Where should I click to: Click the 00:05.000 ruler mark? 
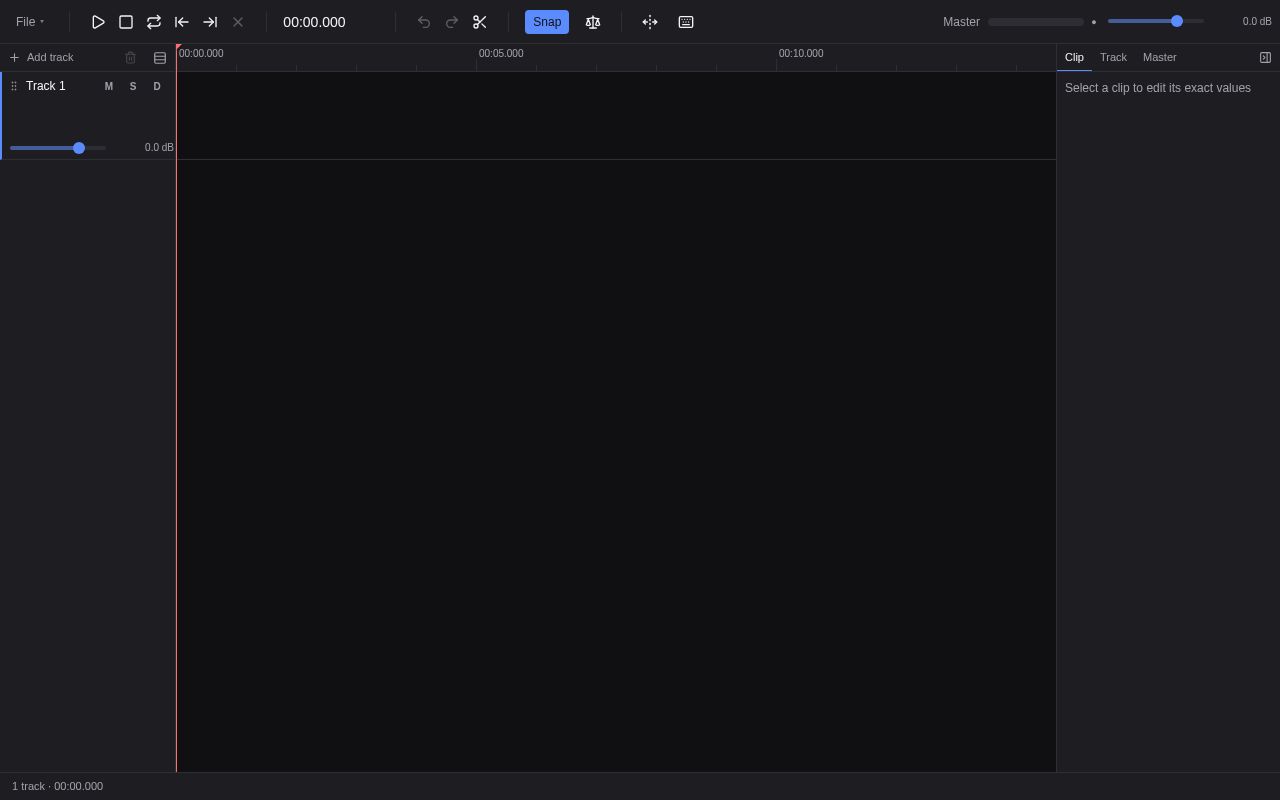click(501, 54)
